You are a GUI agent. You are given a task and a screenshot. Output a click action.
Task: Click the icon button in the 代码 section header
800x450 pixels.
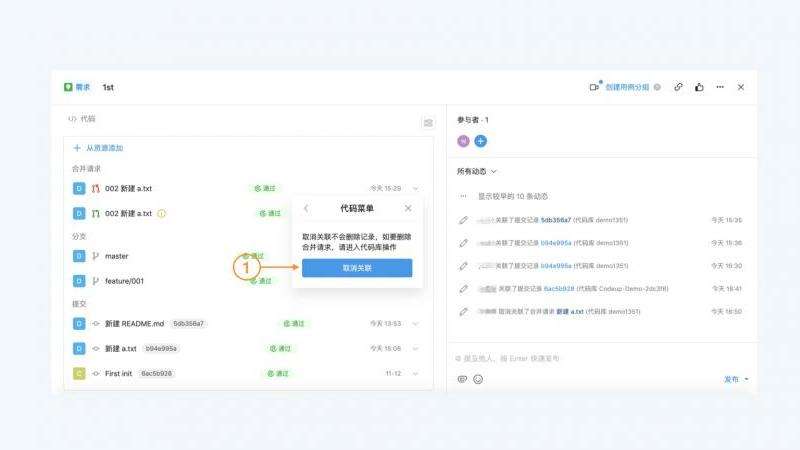(x=429, y=122)
